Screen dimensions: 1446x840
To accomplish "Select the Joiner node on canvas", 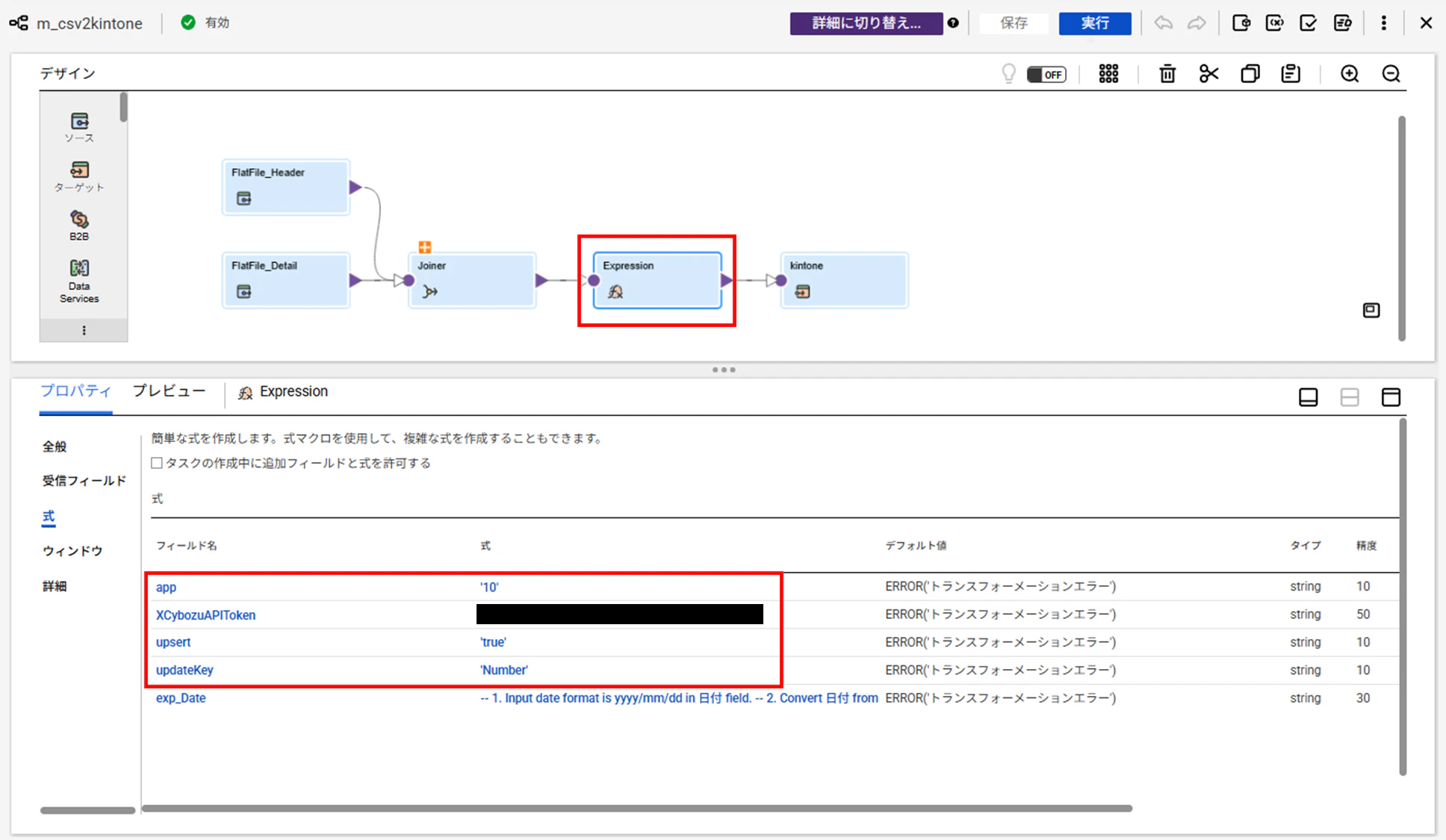I will 472,280.
